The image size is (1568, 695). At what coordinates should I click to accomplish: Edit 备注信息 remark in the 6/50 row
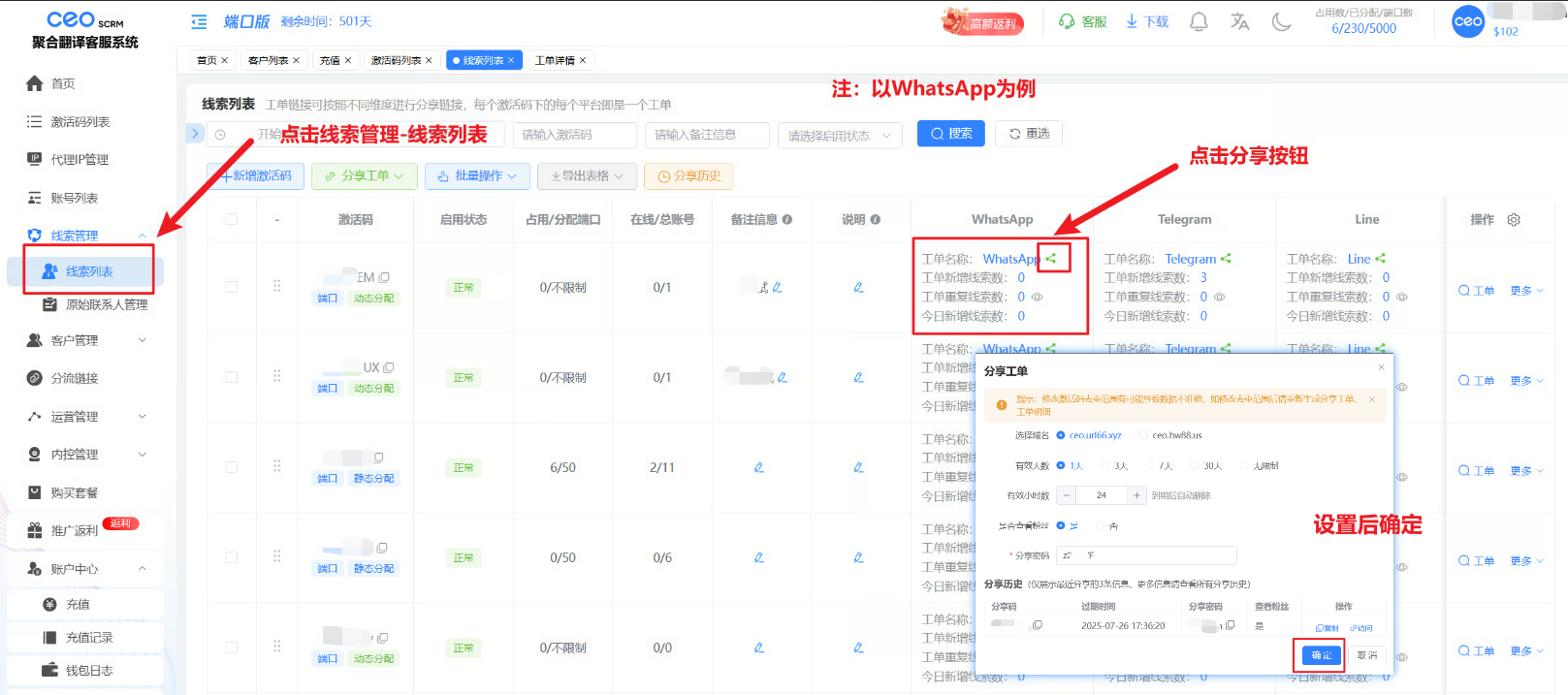758,467
